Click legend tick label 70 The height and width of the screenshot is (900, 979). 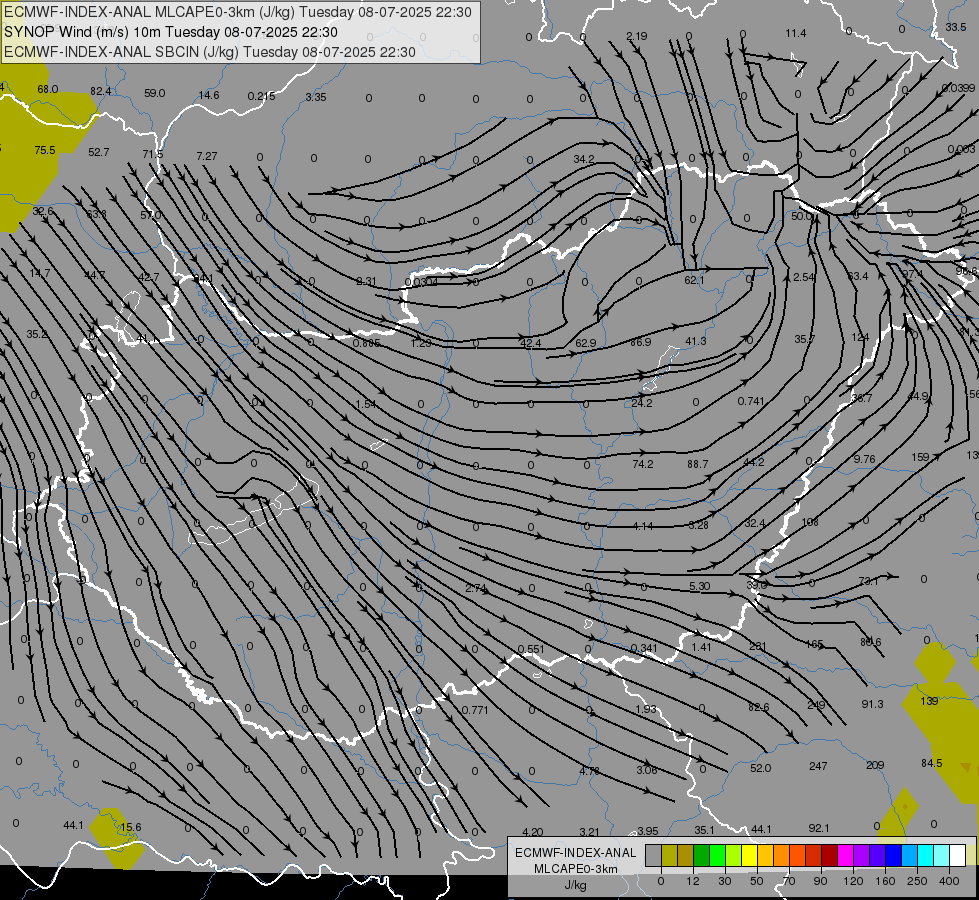[789, 881]
